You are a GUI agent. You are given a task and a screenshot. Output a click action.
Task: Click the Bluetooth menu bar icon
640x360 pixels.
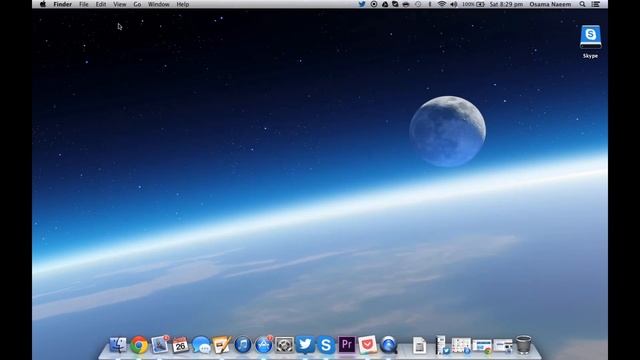point(430,4)
